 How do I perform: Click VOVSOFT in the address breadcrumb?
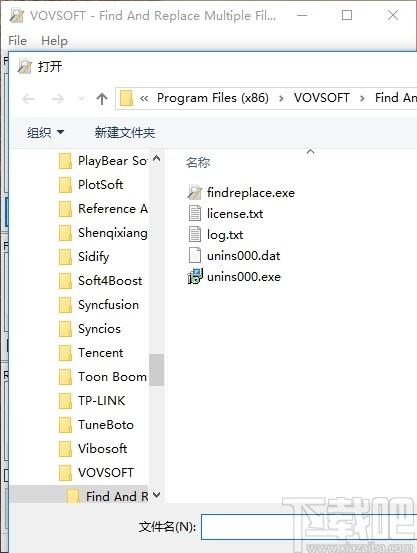322,98
